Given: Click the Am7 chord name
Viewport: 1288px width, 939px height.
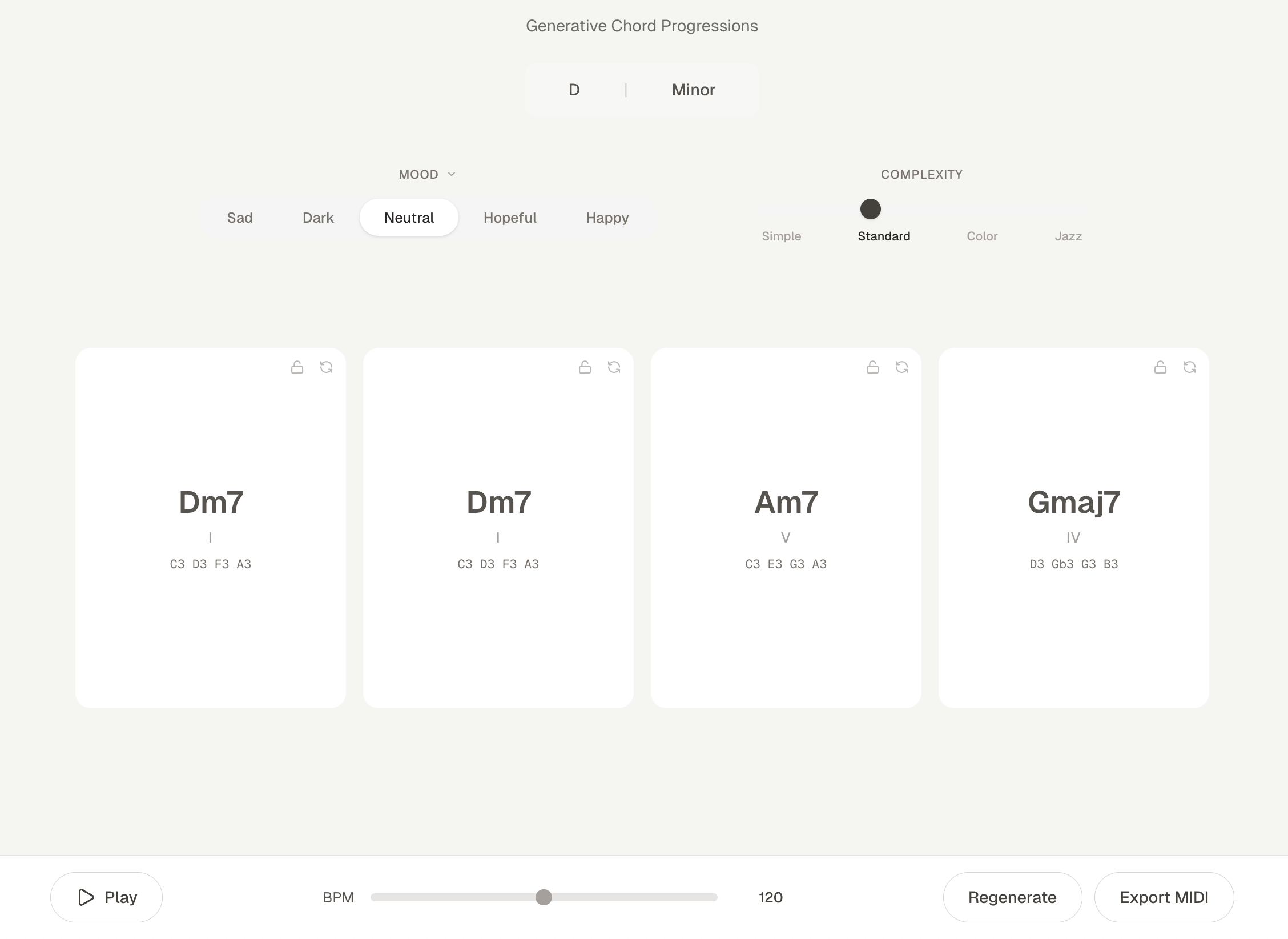Looking at the screenshot, I should pos(786,503).
